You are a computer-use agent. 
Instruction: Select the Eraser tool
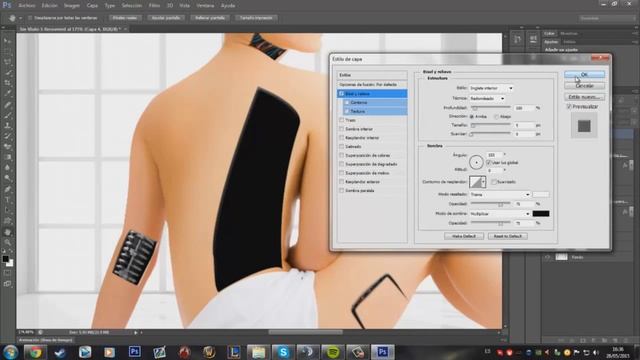[7, 147]
